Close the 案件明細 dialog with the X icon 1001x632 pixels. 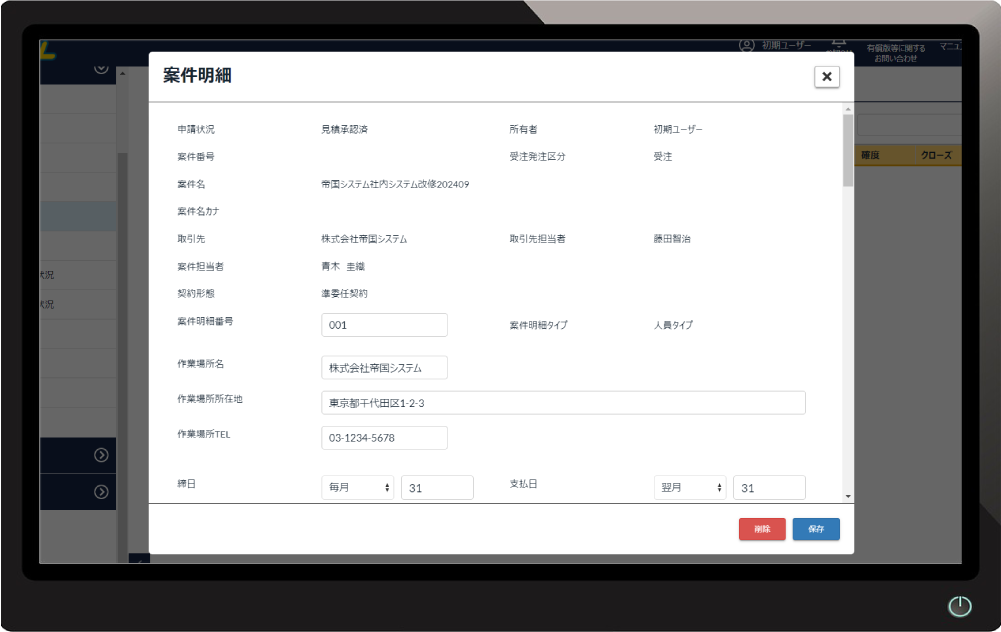click(827, 76)
